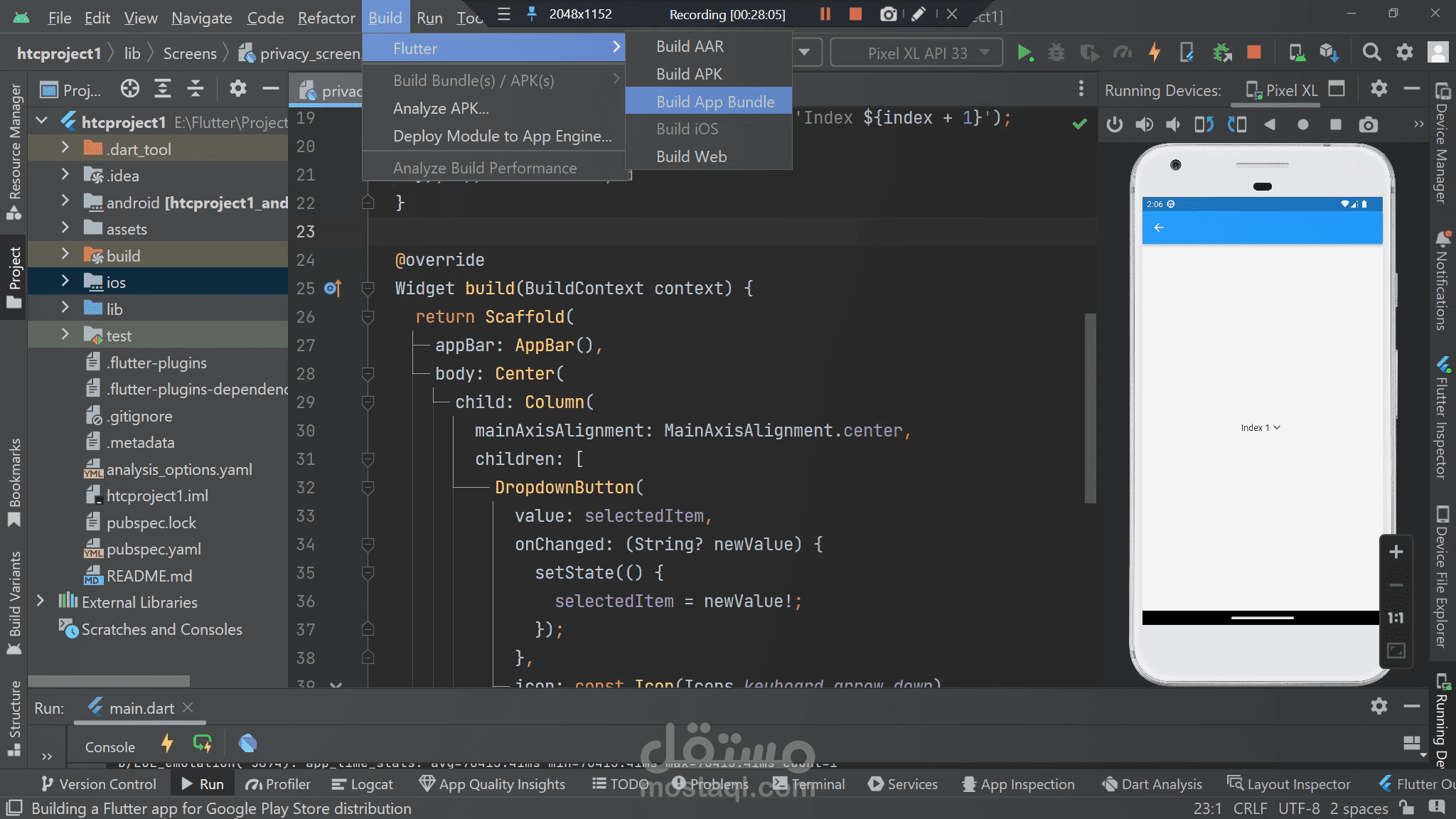This screenshot has width=1456, height=819.
Task: Expand External Libraries node
Action: tap(41, 601)
